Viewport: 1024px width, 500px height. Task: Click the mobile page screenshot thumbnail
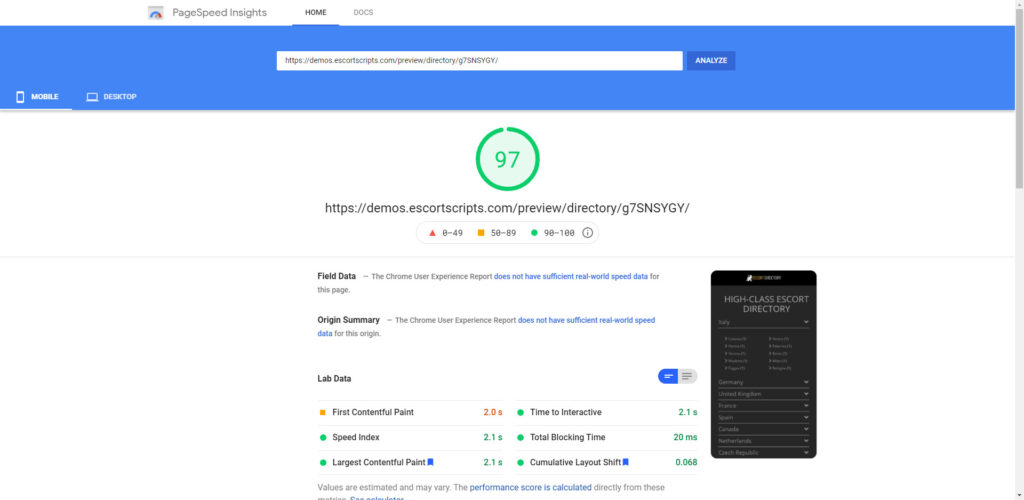763,364
